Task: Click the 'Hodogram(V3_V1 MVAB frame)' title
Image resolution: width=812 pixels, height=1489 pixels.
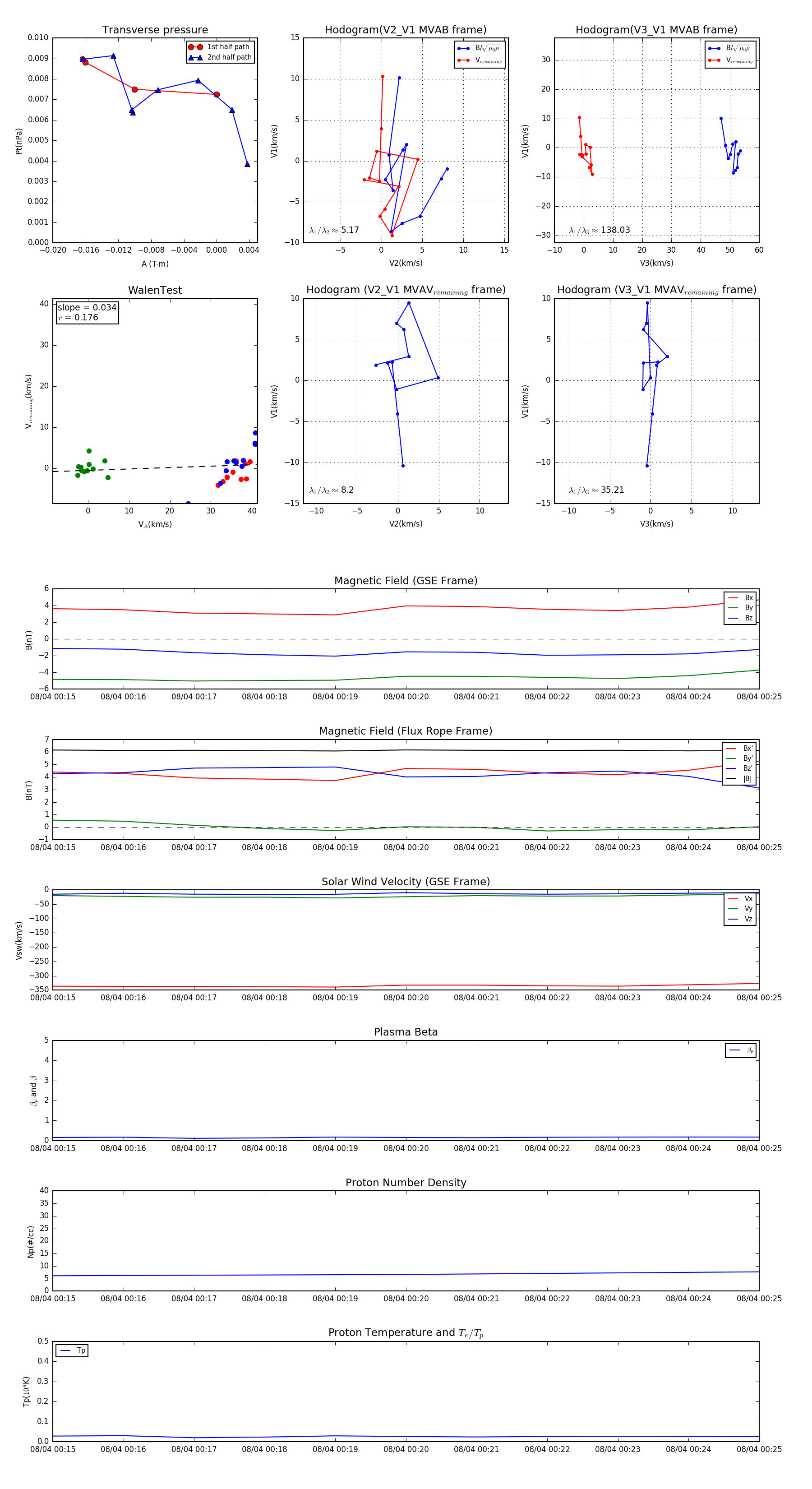Action: tap(656, 30)
